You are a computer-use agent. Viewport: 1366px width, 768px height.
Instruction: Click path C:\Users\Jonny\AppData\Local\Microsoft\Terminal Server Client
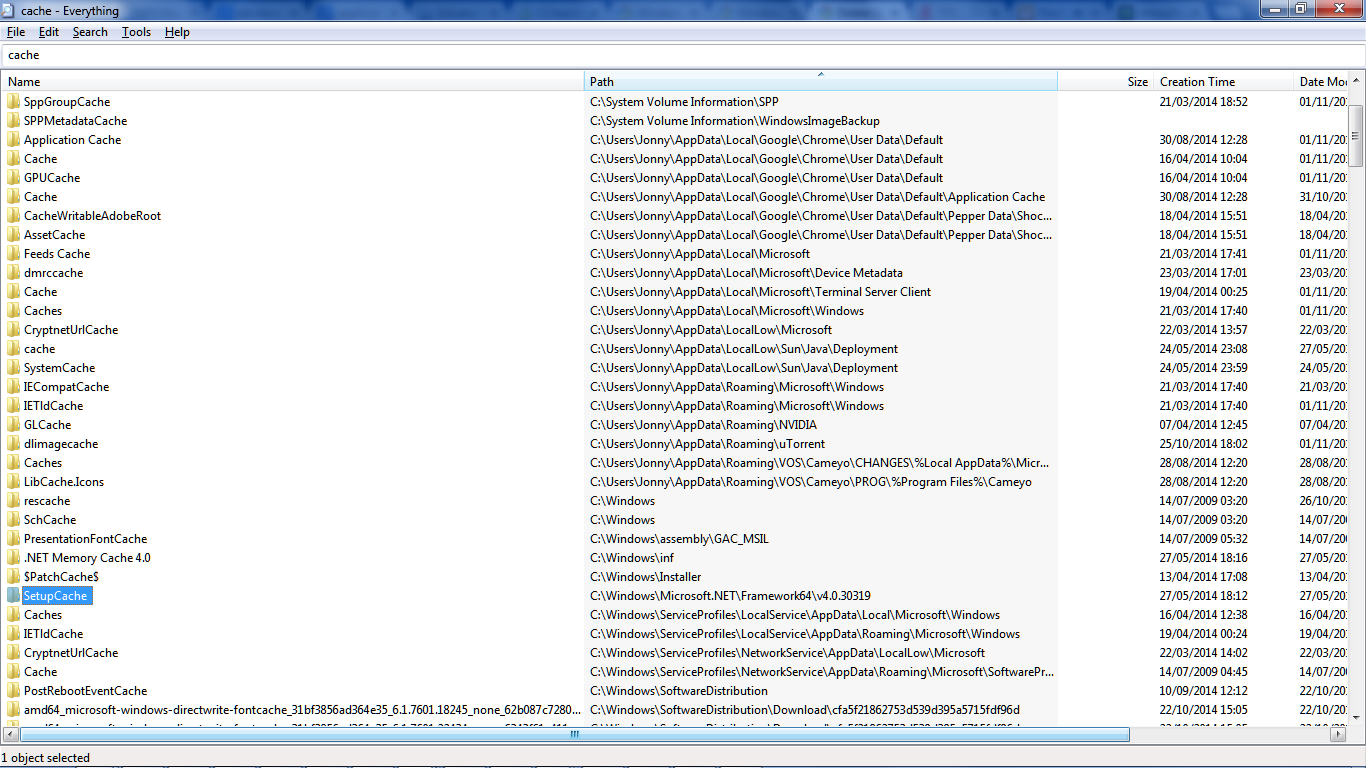(x=760, y=292)
